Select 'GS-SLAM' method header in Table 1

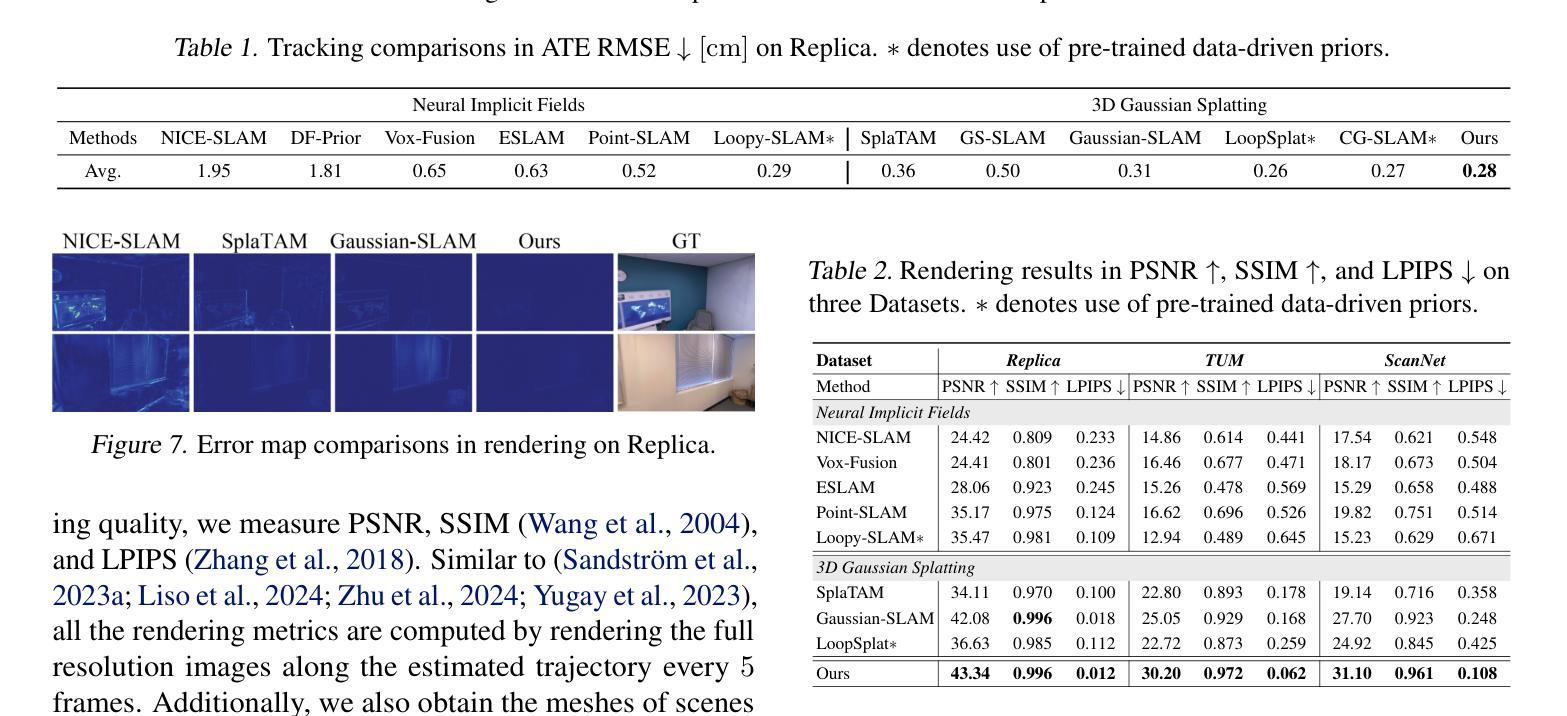click(x=1003, y=138)
